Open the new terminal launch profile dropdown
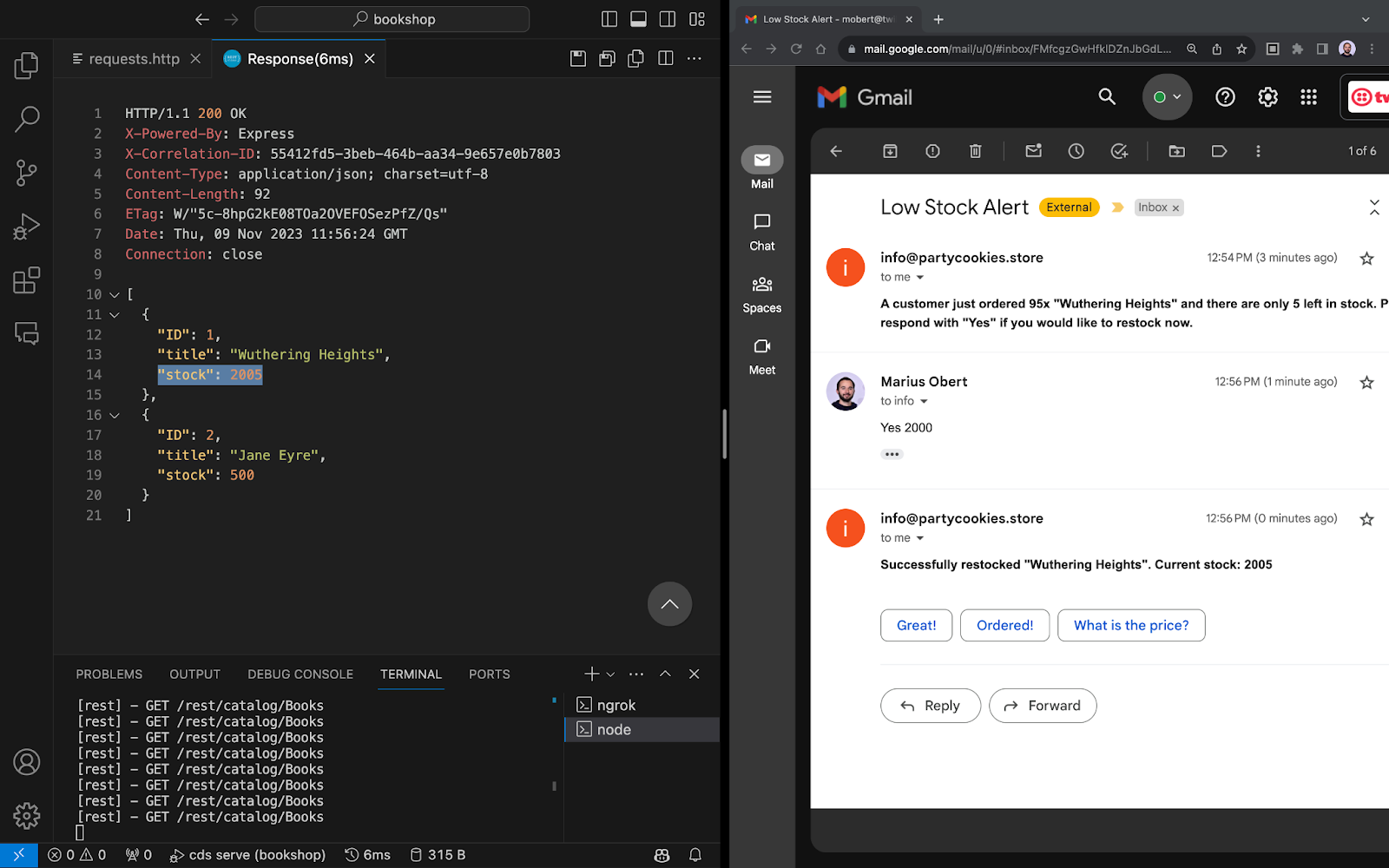 click(610, 674)
